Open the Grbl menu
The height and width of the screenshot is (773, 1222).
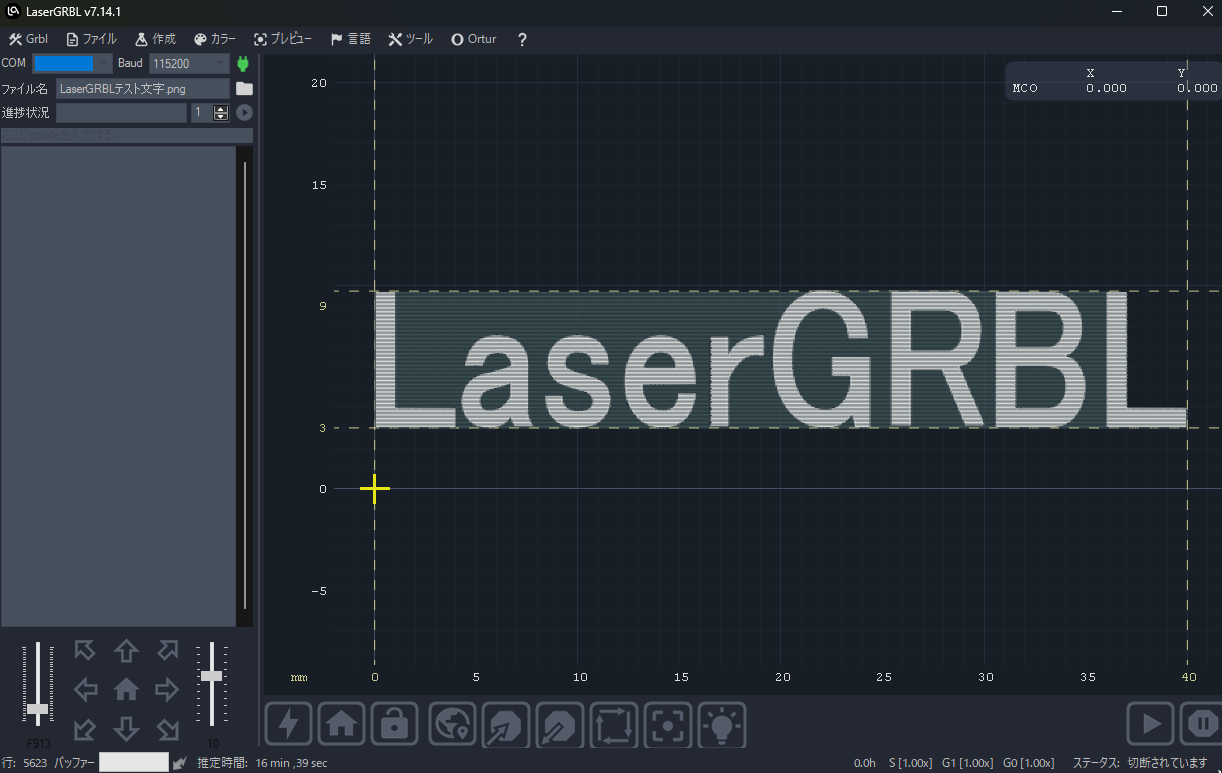click(x=28, y=39)
